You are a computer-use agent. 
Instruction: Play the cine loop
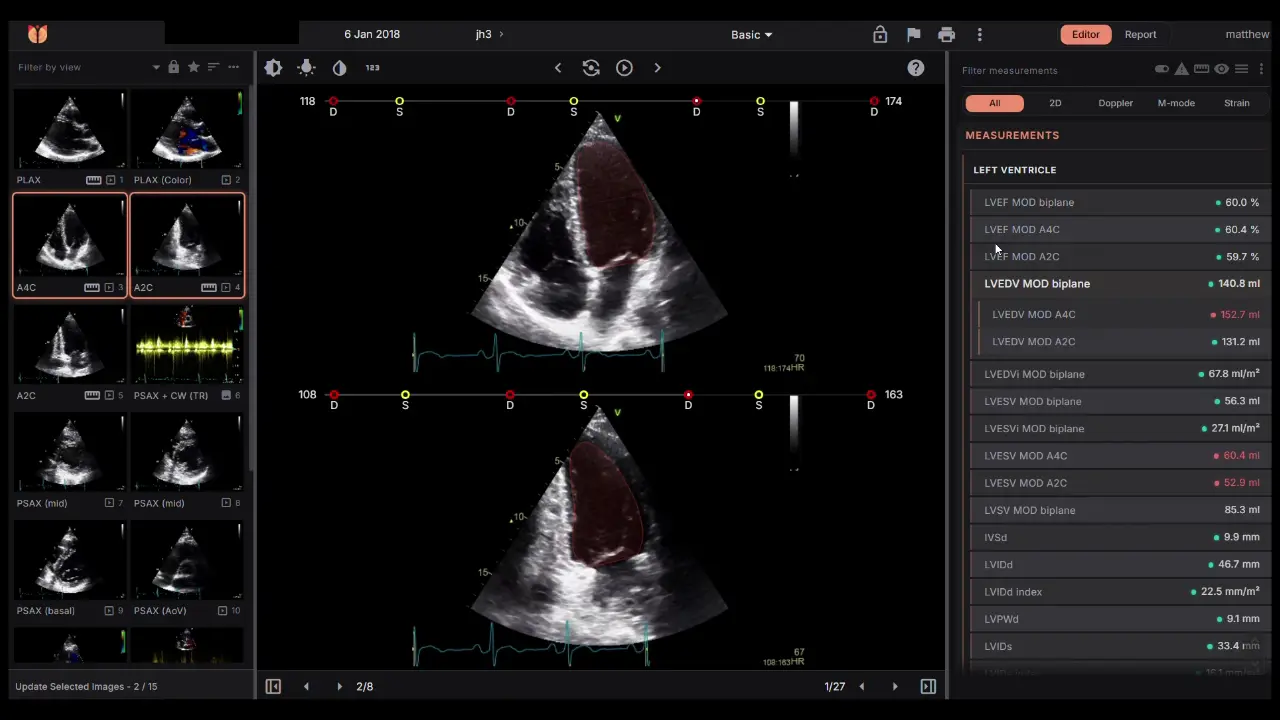pos(624,68)
